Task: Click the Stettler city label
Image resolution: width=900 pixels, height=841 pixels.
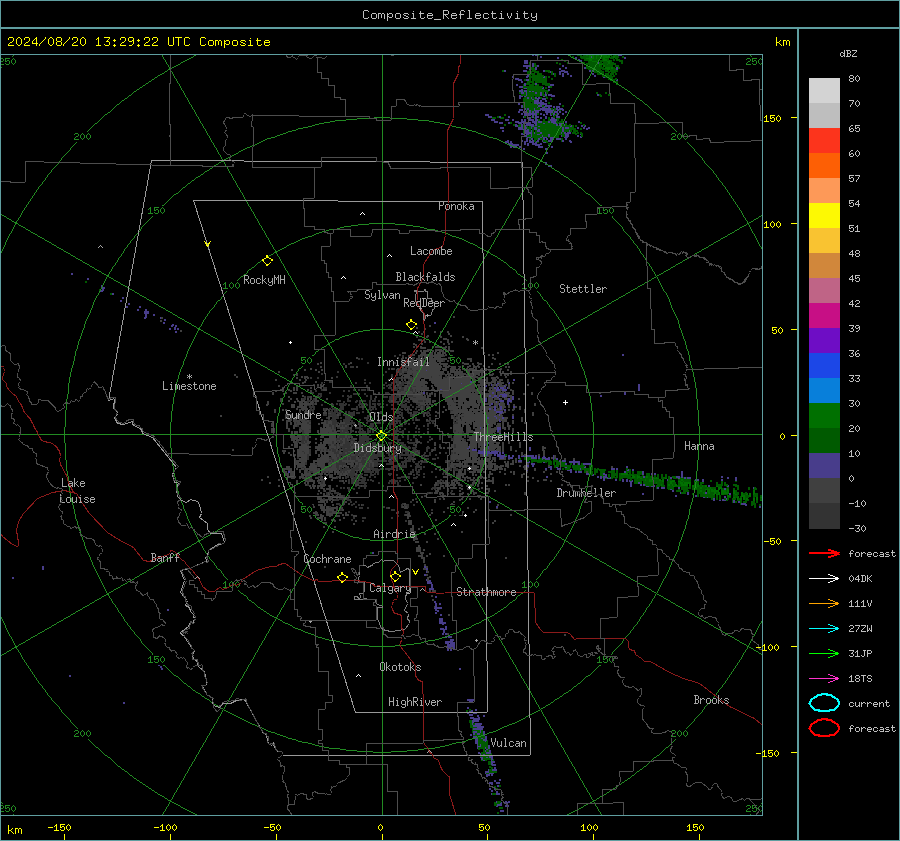Action: click(583, 289)
